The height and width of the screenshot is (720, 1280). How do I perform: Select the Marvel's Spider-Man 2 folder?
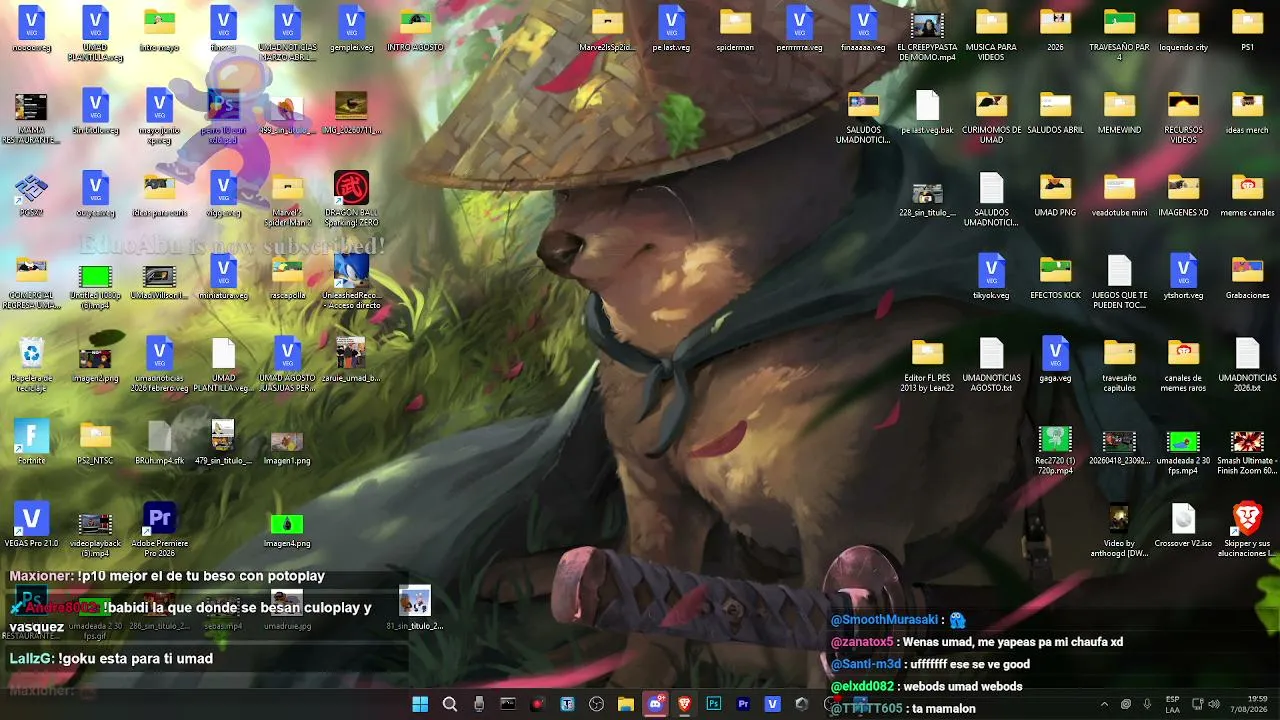[x=287, y=198]
